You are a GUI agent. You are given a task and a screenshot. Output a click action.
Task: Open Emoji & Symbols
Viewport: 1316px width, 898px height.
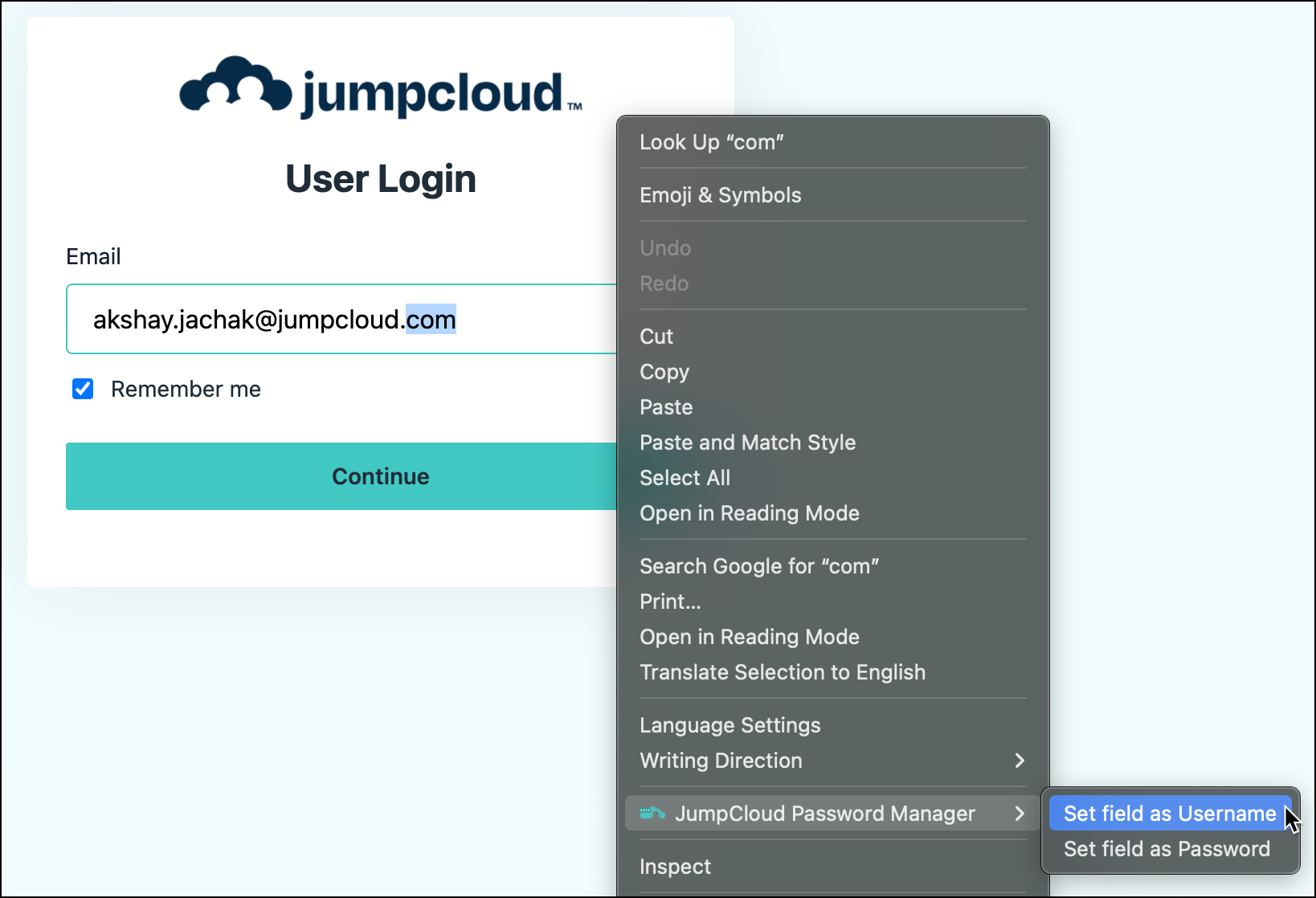pyautogui.click(x=720, y=195)
